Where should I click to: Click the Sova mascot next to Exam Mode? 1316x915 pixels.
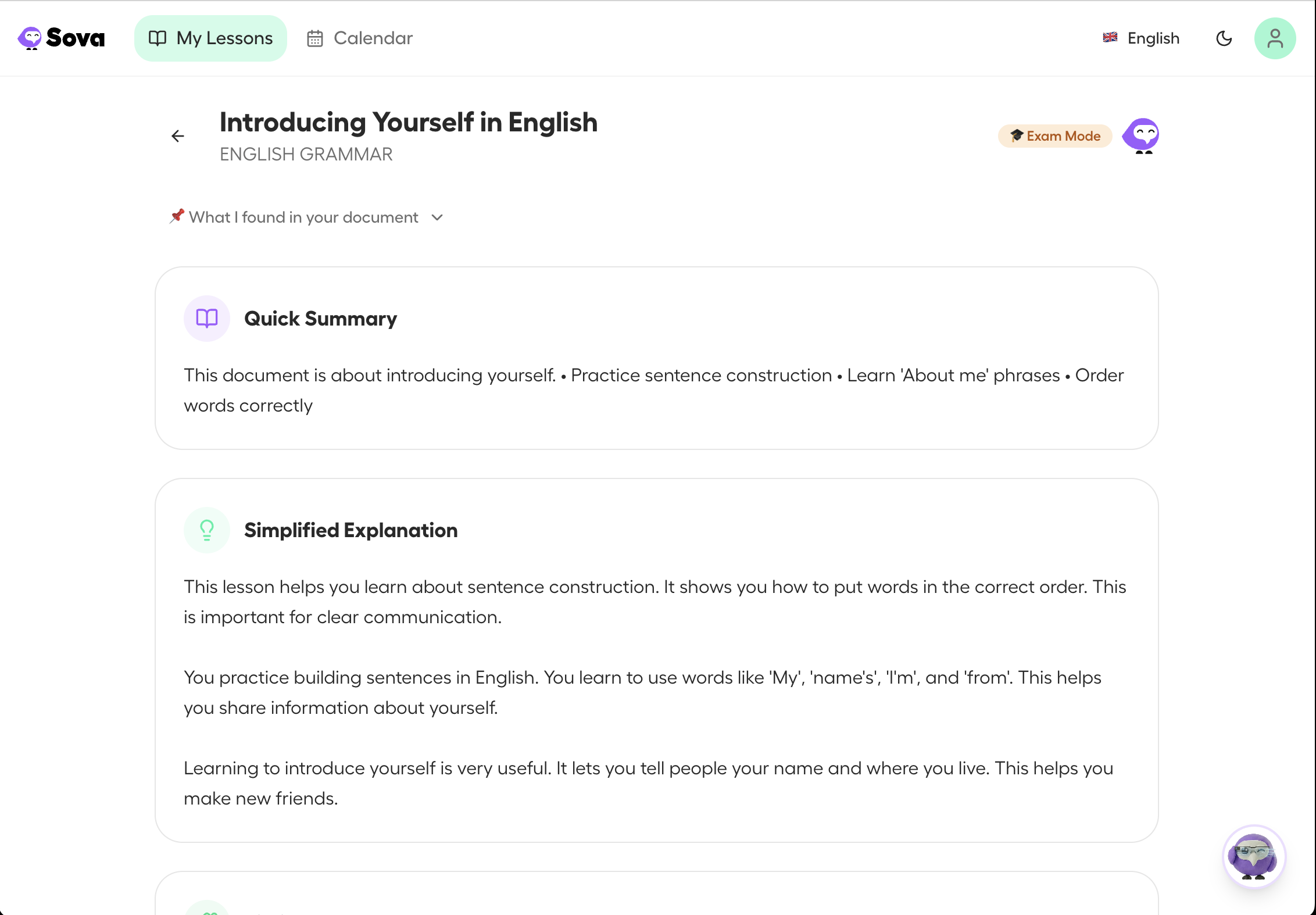(1141, 135)
